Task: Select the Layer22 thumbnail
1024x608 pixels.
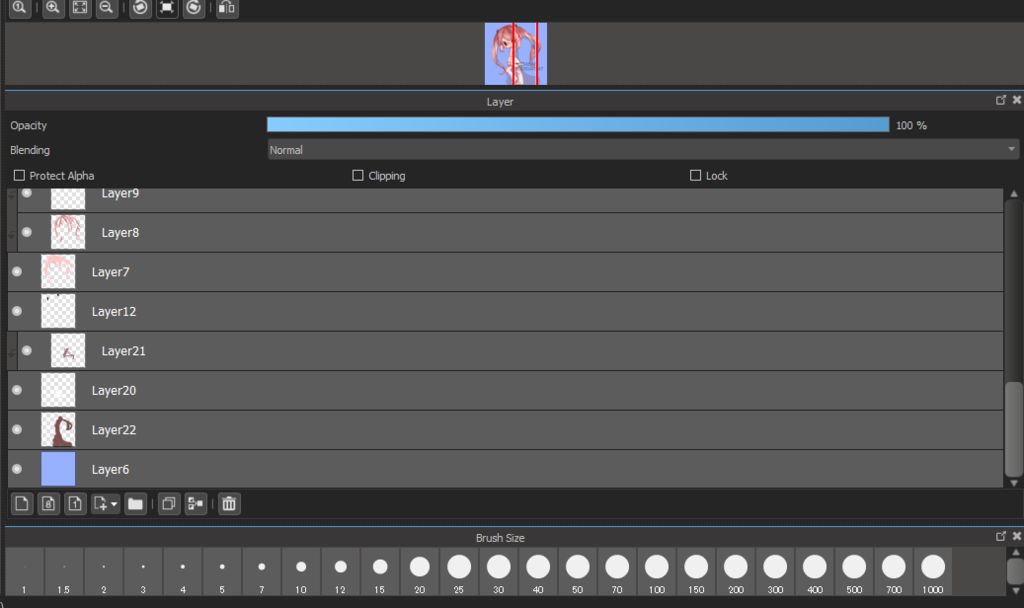Action: click(58, 430)
